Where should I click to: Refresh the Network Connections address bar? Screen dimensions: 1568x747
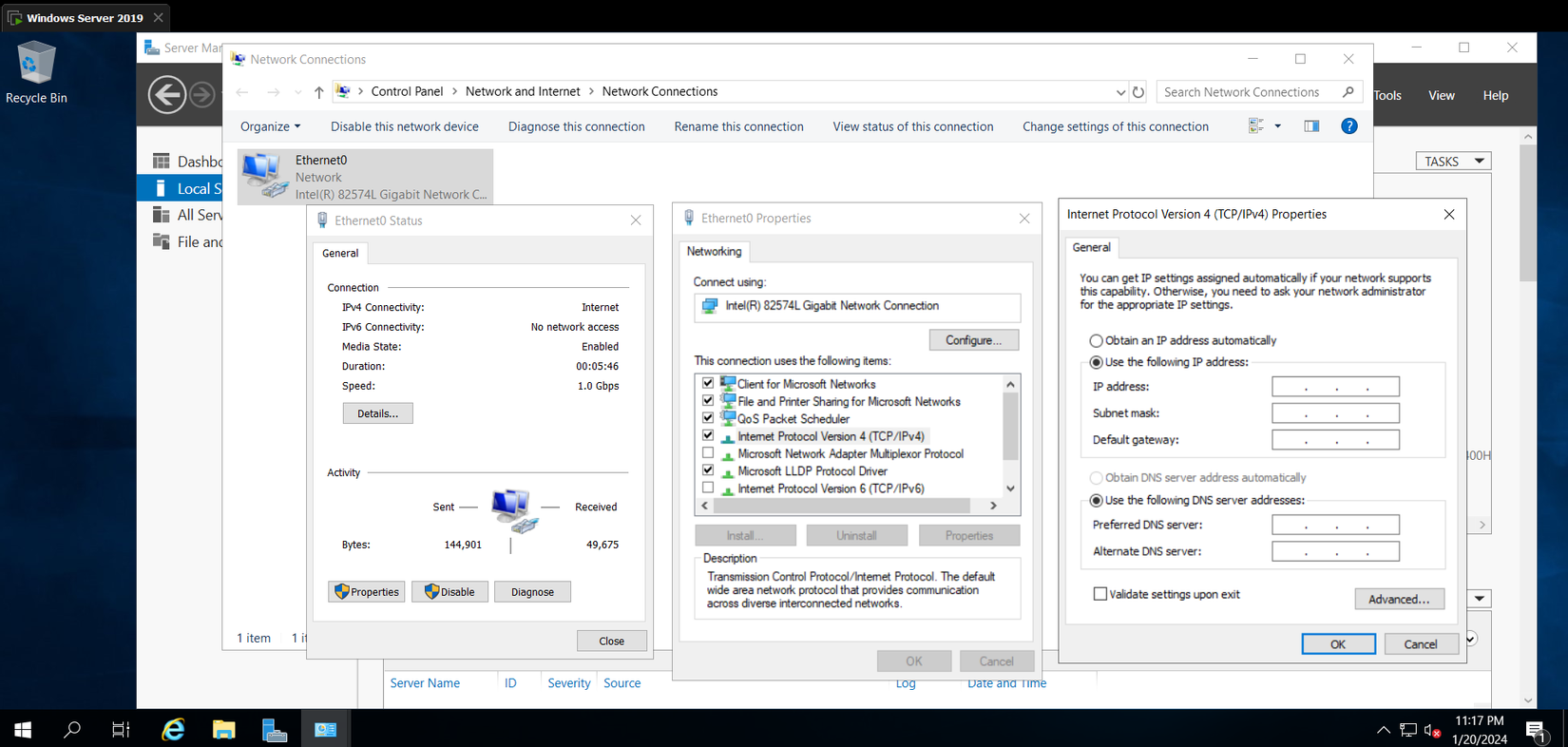click(x=1138, y=92)
